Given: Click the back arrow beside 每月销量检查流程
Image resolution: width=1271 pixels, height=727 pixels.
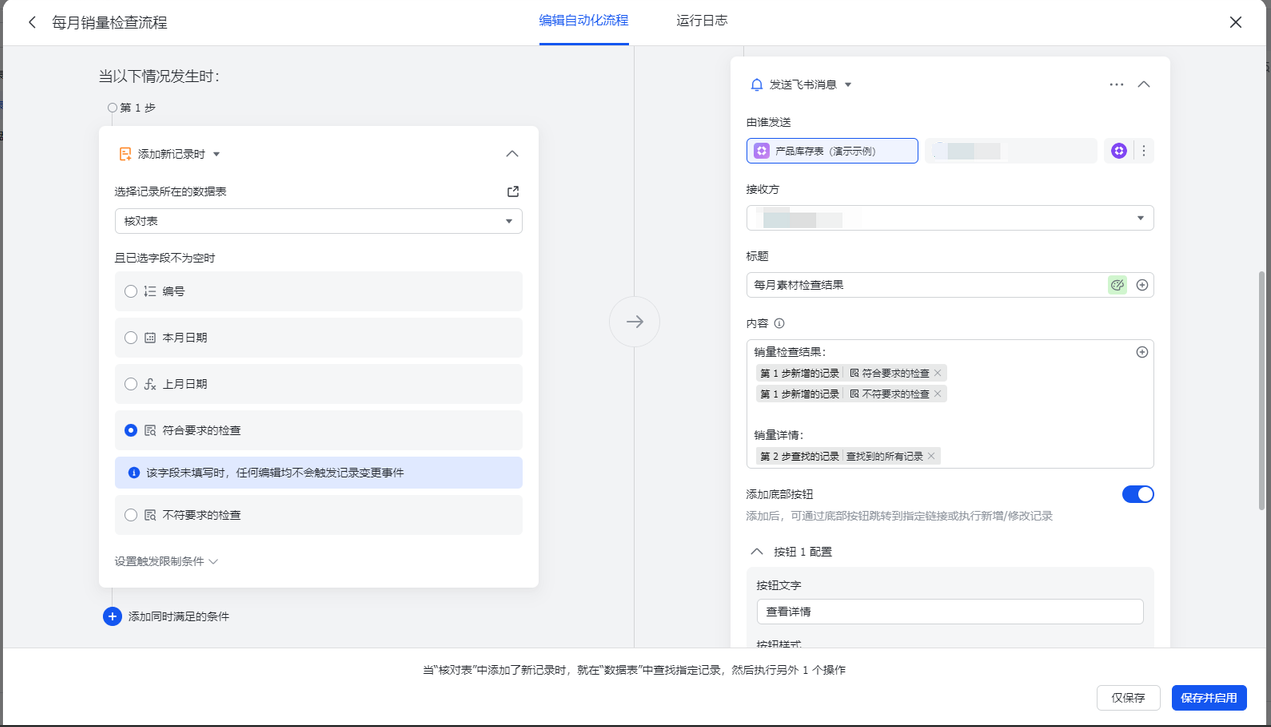Looking at the screenshot, I should [x=32, y=22].
